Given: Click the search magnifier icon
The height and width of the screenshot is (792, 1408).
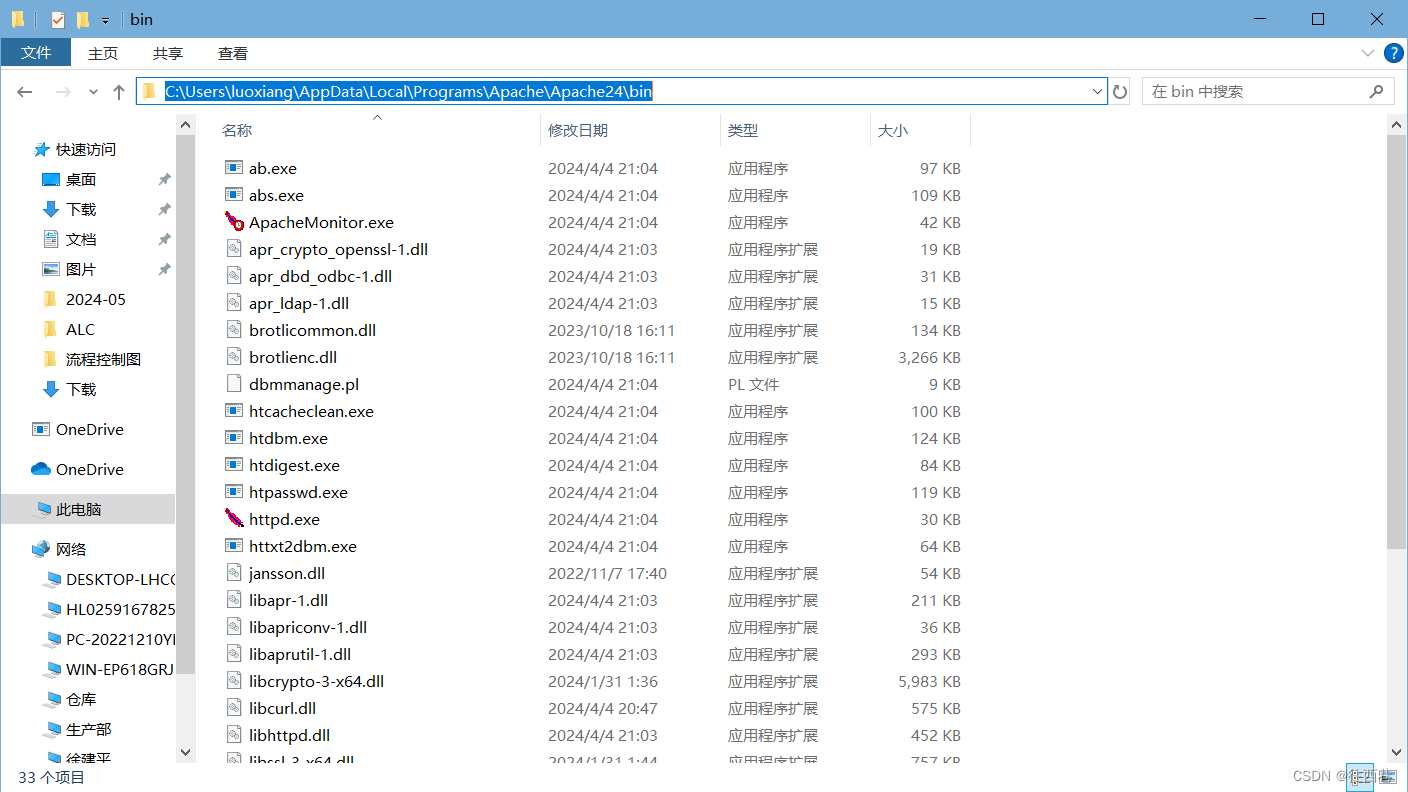Looking at the screenshot, I should click(x=1376, y=91).
